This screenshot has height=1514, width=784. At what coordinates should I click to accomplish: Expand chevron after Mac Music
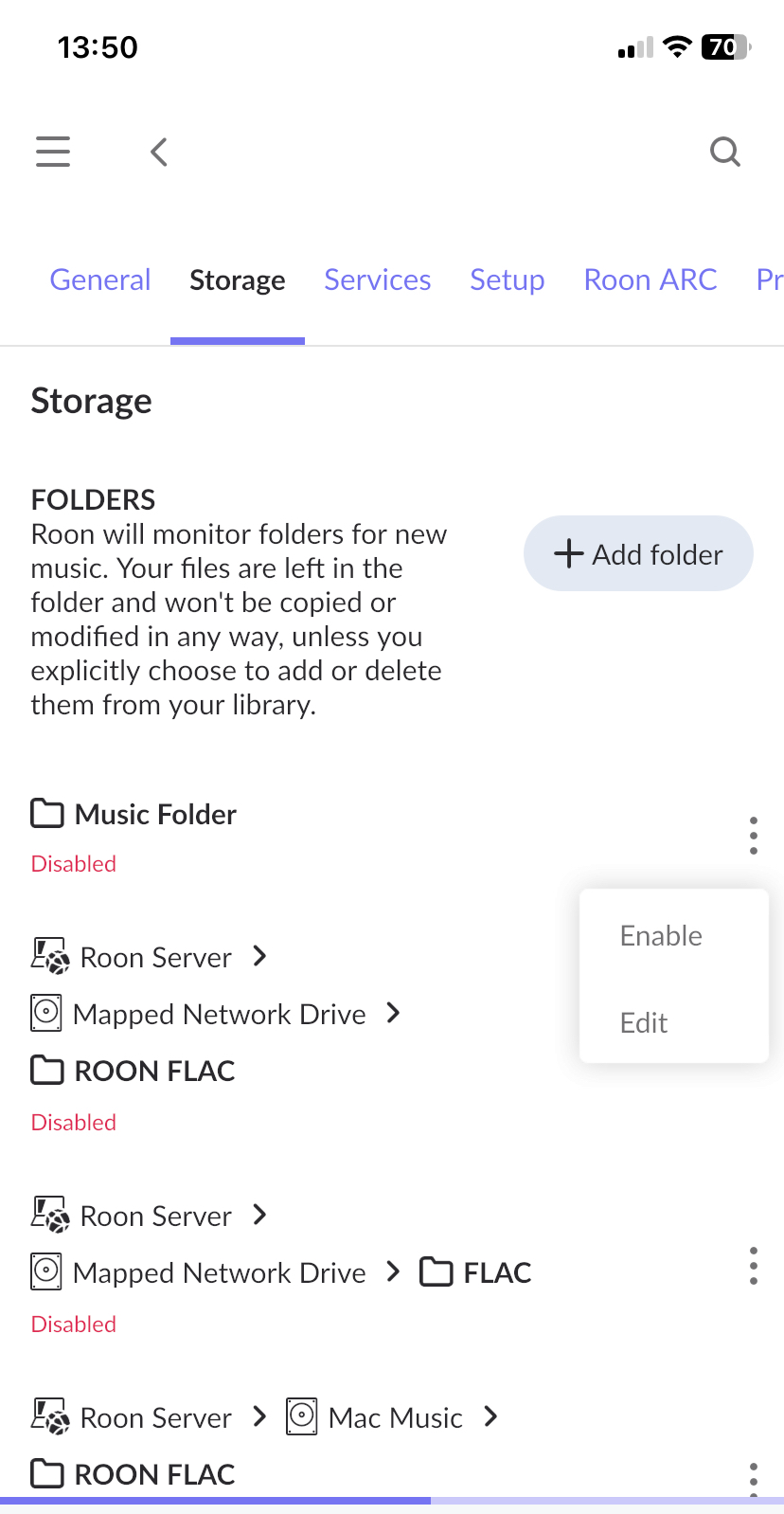[490, 1416]
